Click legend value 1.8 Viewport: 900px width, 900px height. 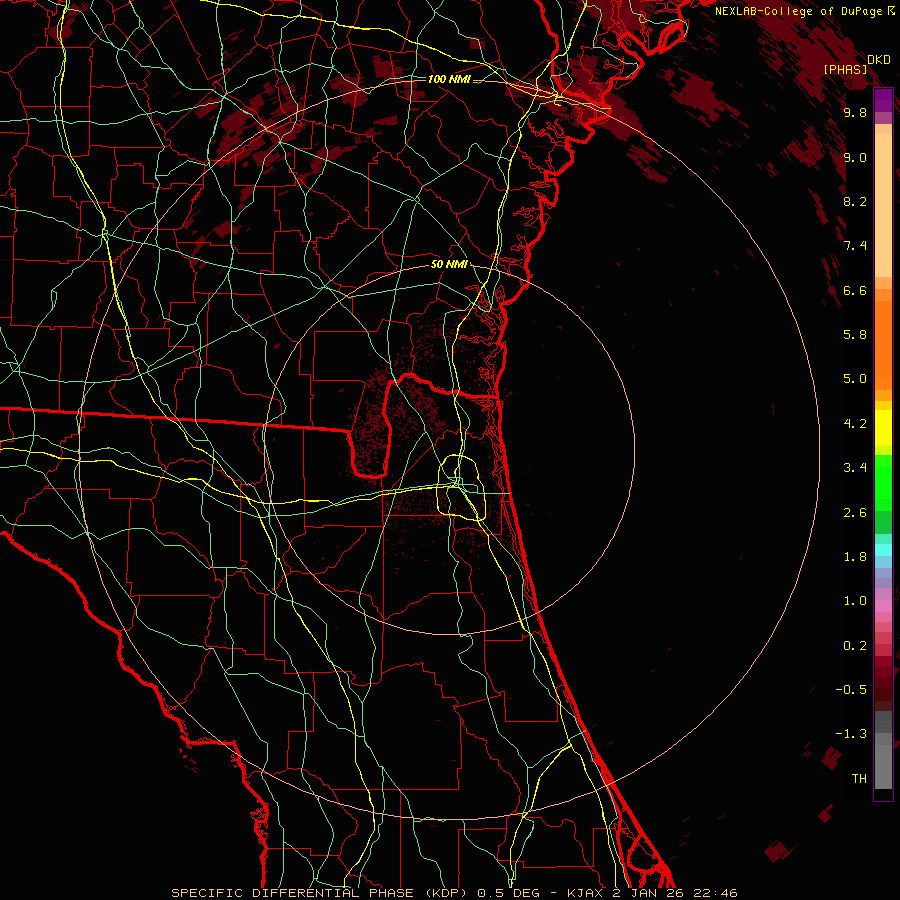tap(855, 557)
